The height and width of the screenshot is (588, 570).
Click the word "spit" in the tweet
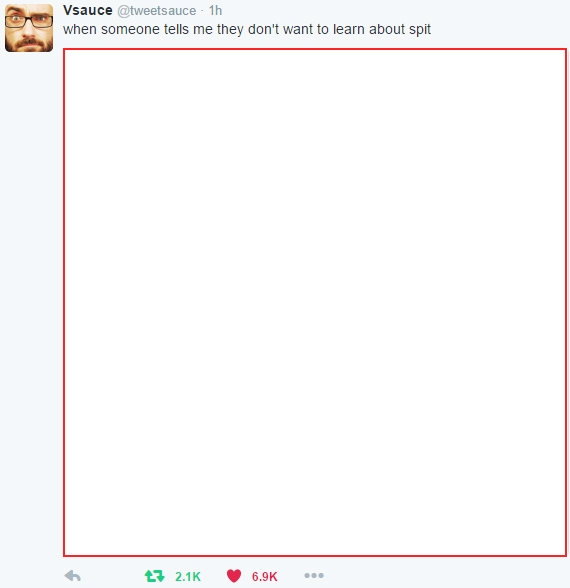point(420,30)
